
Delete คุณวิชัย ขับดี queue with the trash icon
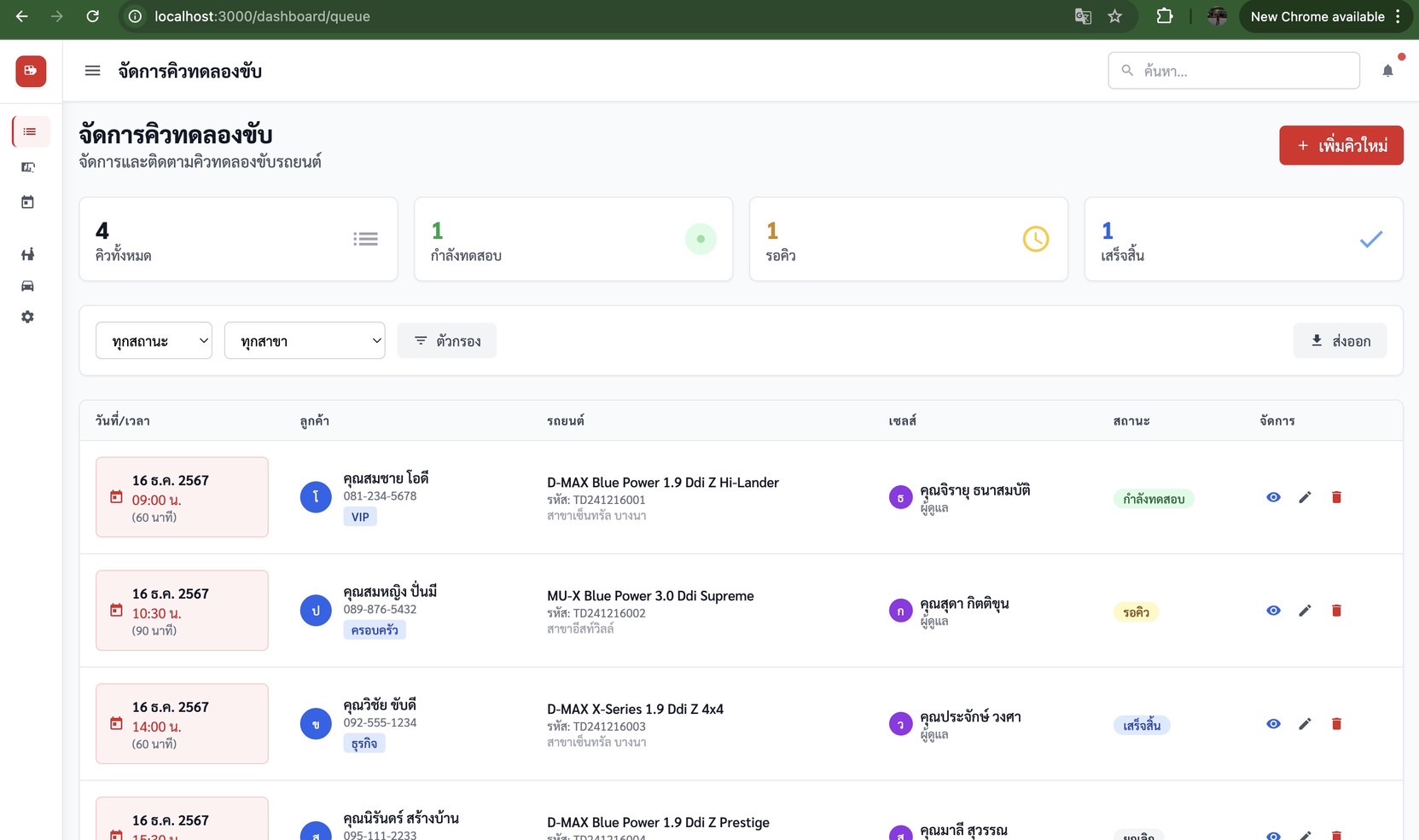point(1336,723)
